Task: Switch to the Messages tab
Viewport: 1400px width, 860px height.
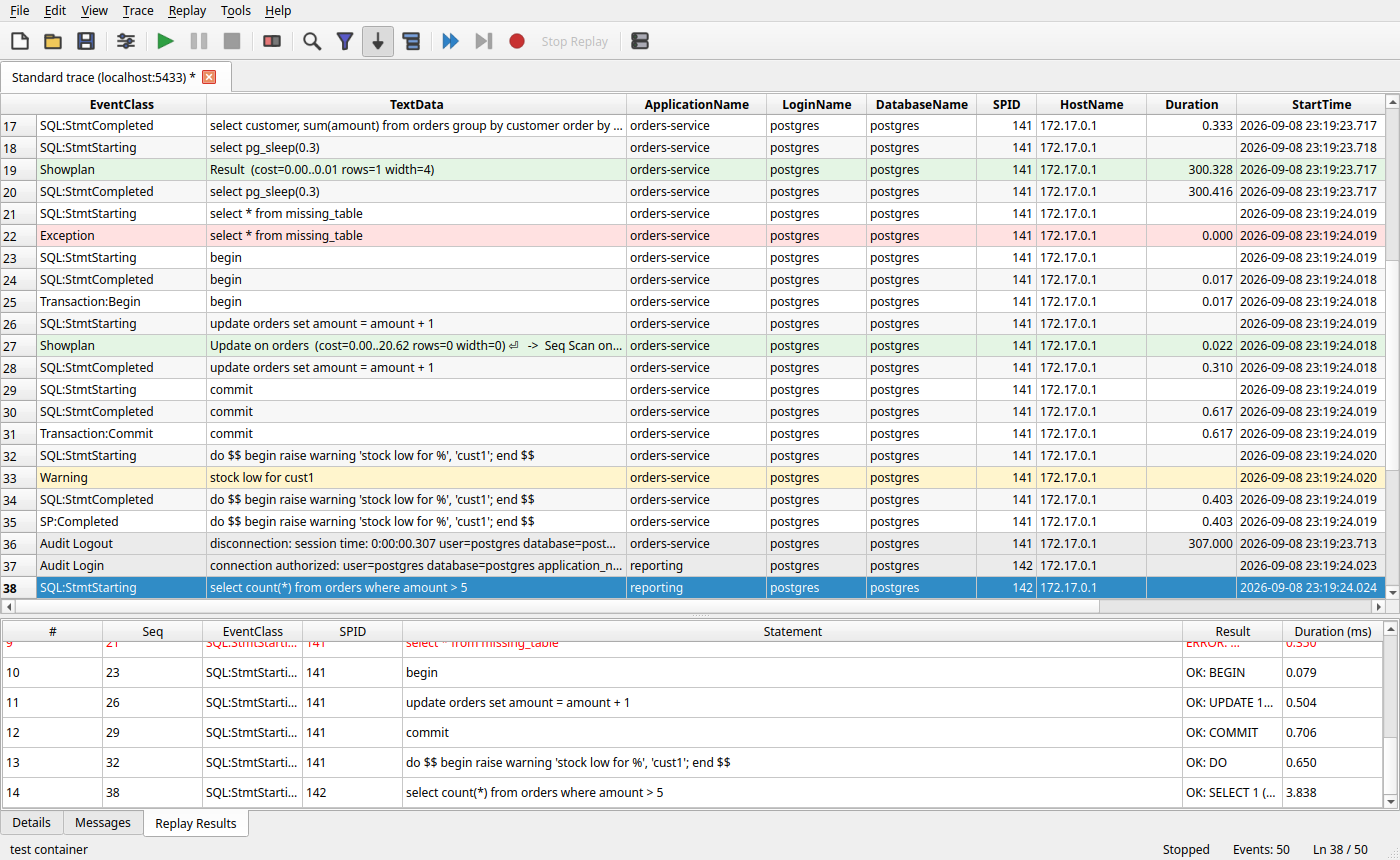Action: coord(103,823)
